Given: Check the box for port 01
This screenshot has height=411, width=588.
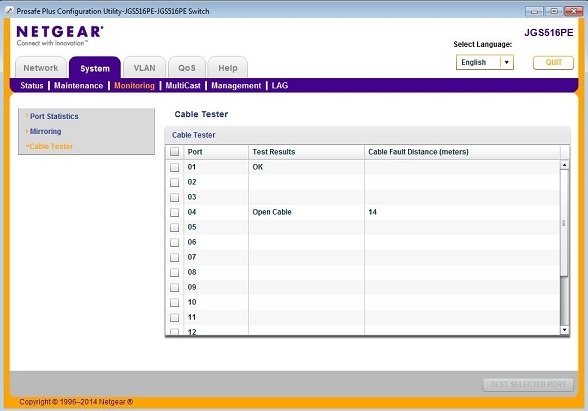Looking at the screenshot, I should 174,167.
